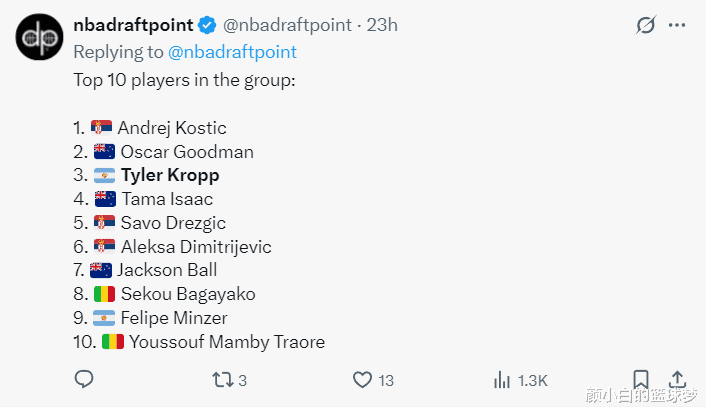
Task: Click the @nbadraftpoint handle in header
Action: [x=287, y=25]
